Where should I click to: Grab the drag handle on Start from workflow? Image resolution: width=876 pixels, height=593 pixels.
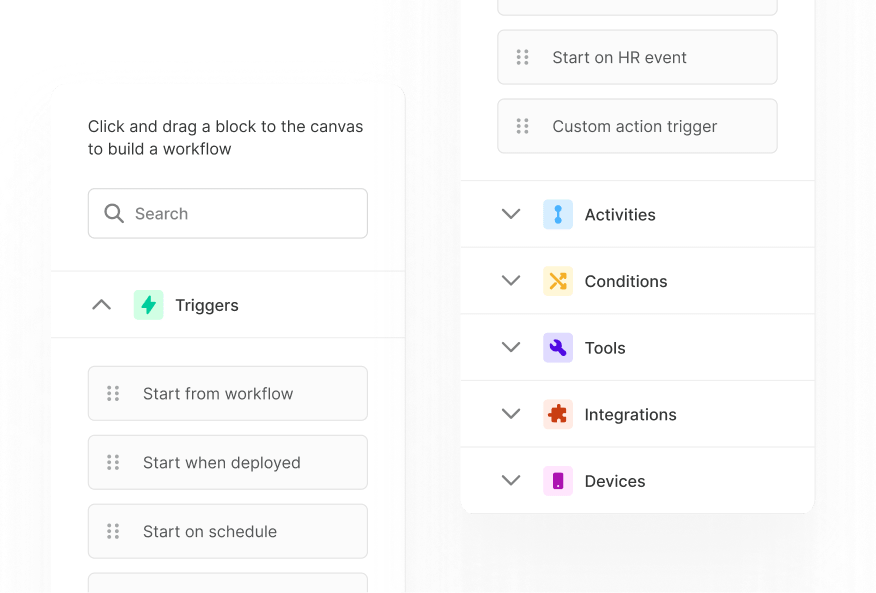click(x=113, y=393)
